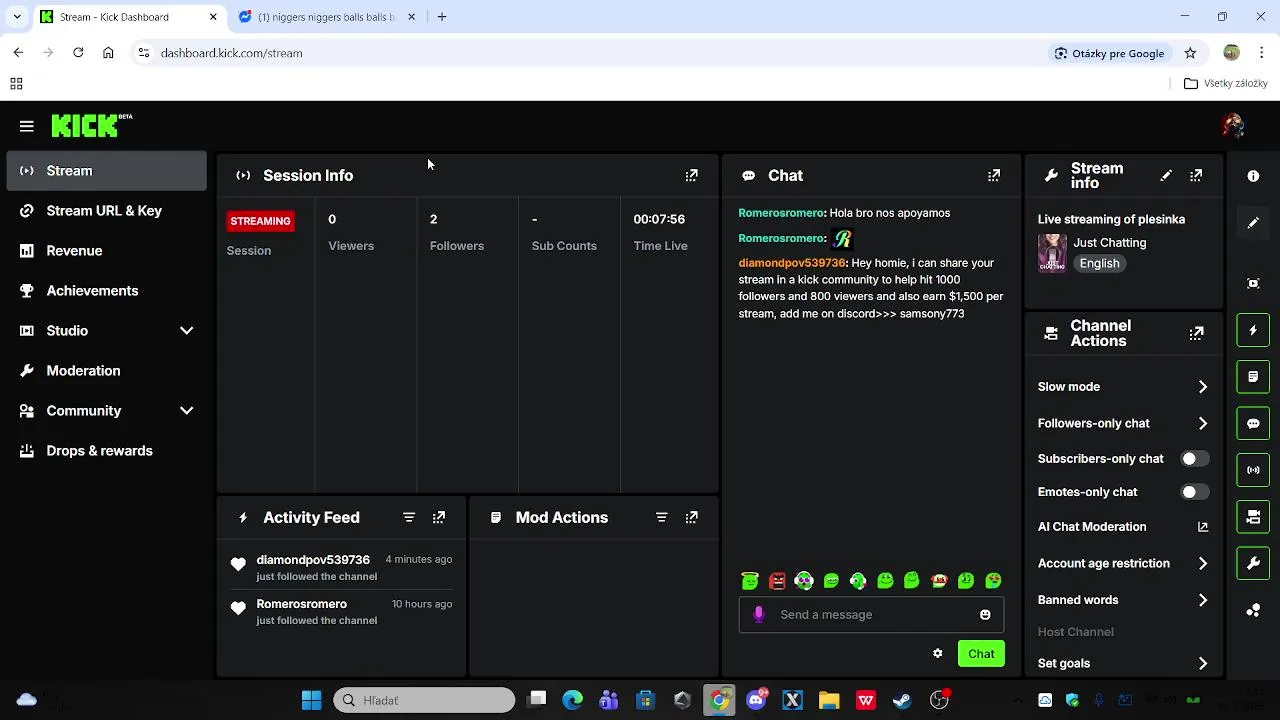This screenshot has height=720, width=1280.
Task: Click the English language tag
Action: (x=1099, y=263)
